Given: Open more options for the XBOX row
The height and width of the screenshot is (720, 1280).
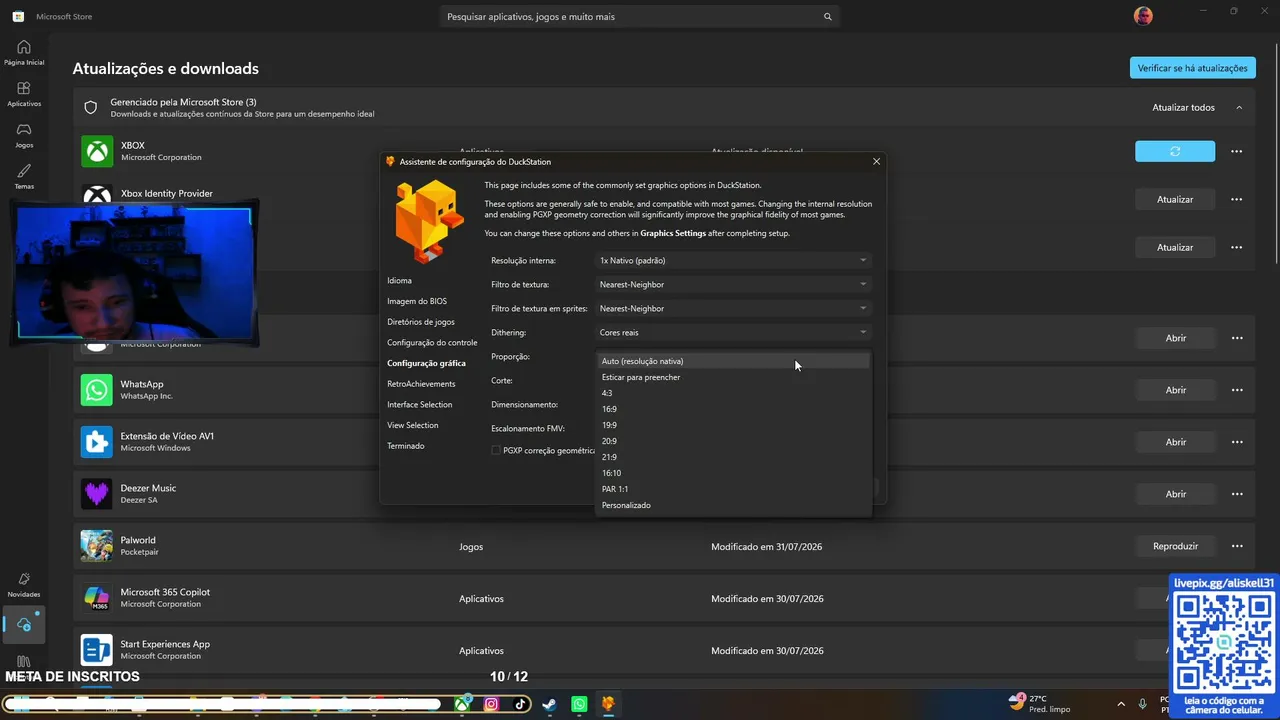Looking at the screenshot, I should tap(1237, 151).
